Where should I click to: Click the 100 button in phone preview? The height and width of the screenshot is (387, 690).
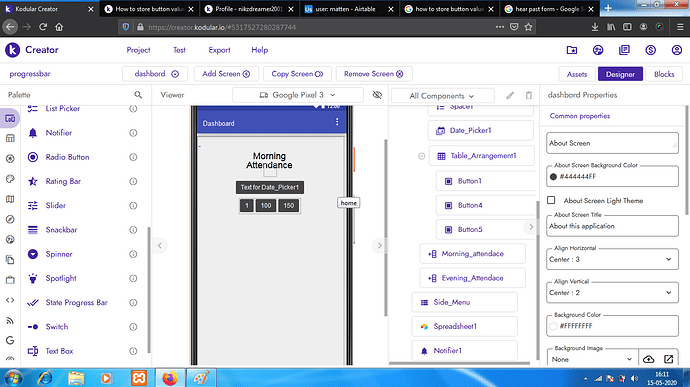(266, 206)
